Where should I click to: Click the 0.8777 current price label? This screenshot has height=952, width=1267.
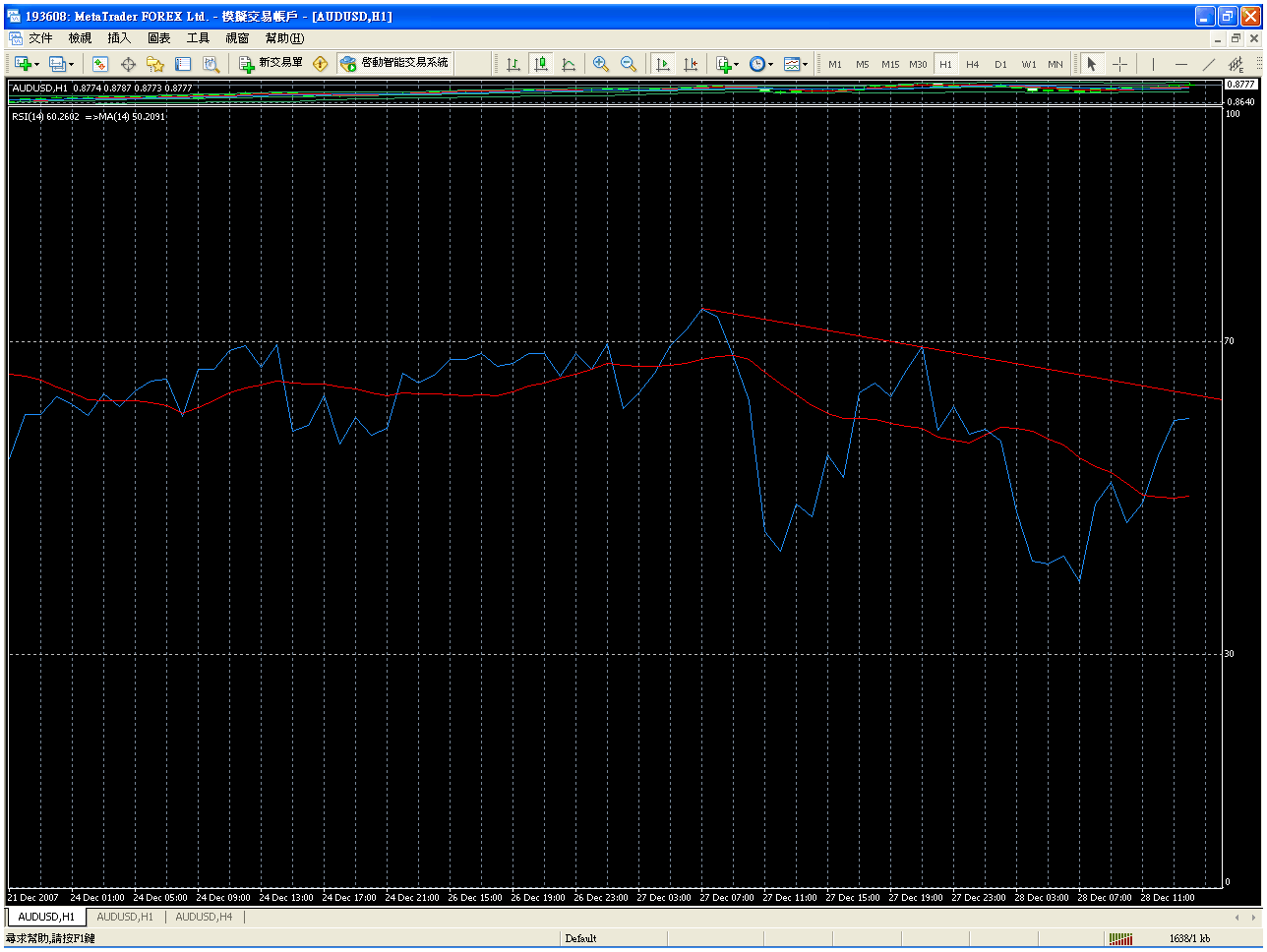point(1240,85)
